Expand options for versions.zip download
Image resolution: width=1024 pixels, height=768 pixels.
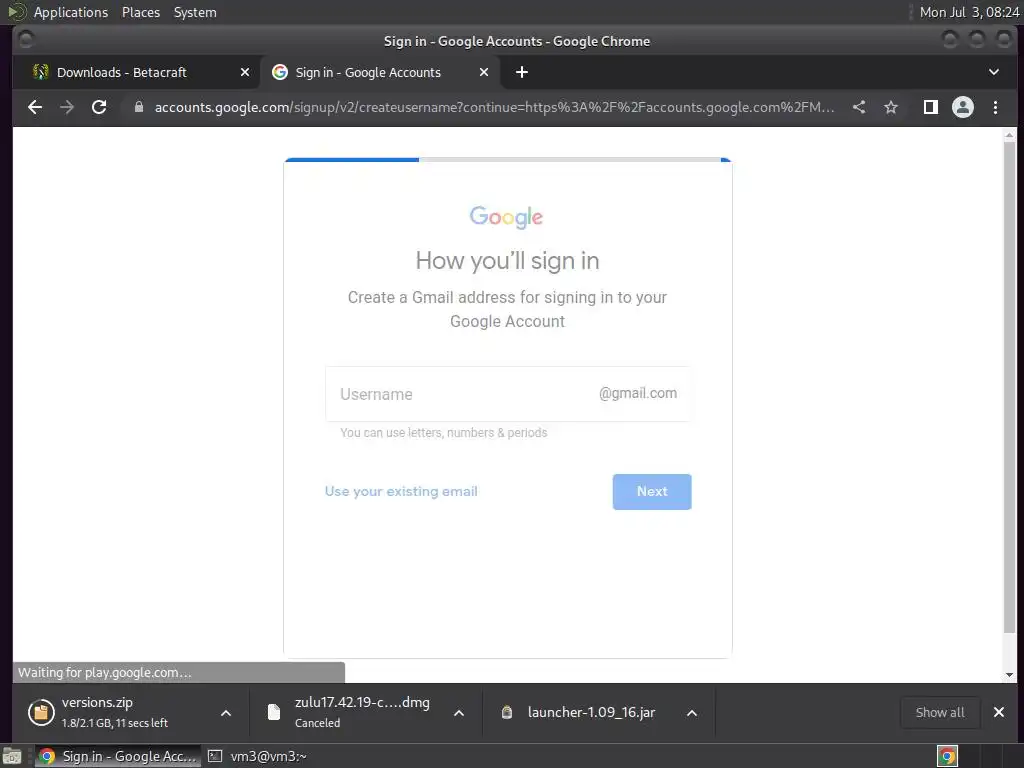tap(226, 713)
